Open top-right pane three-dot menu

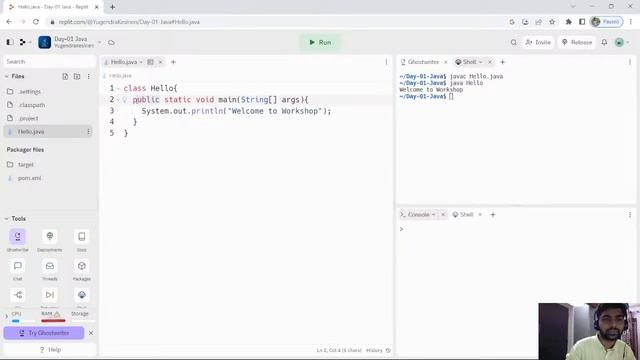(630, 62)
